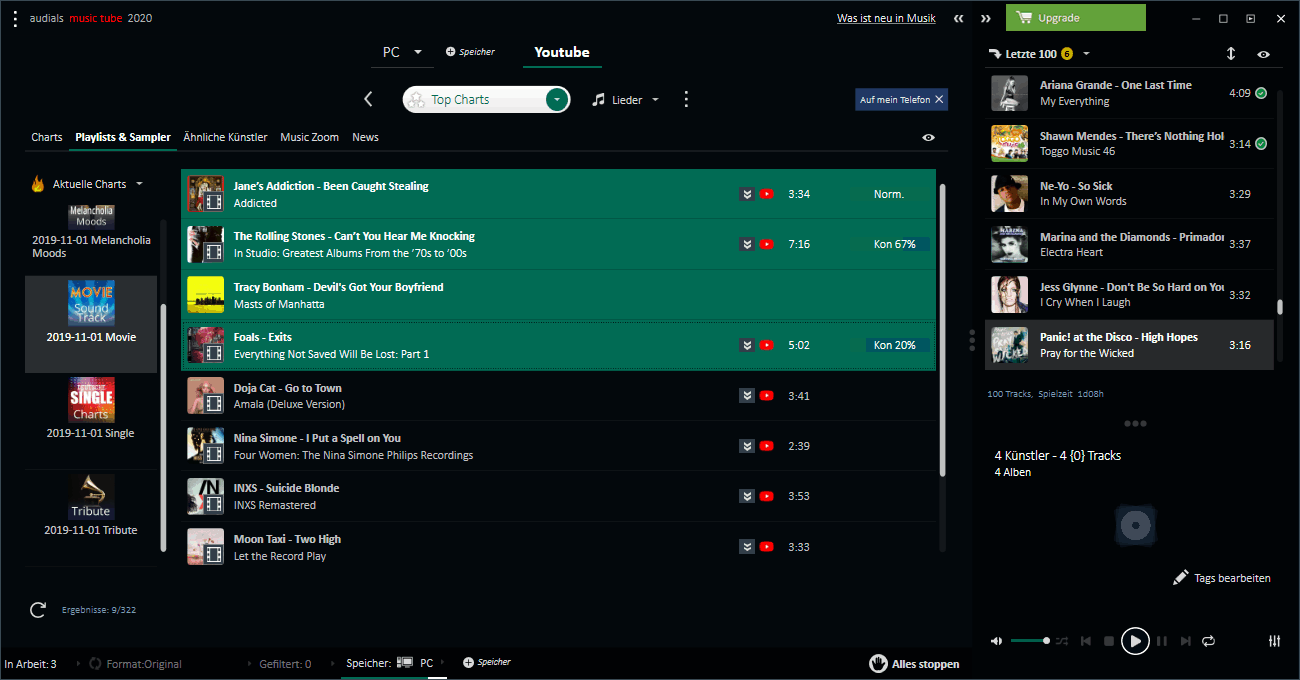Open the PC storage dropdown at the top
The image size is (1300, 680).
click(402, 51)
